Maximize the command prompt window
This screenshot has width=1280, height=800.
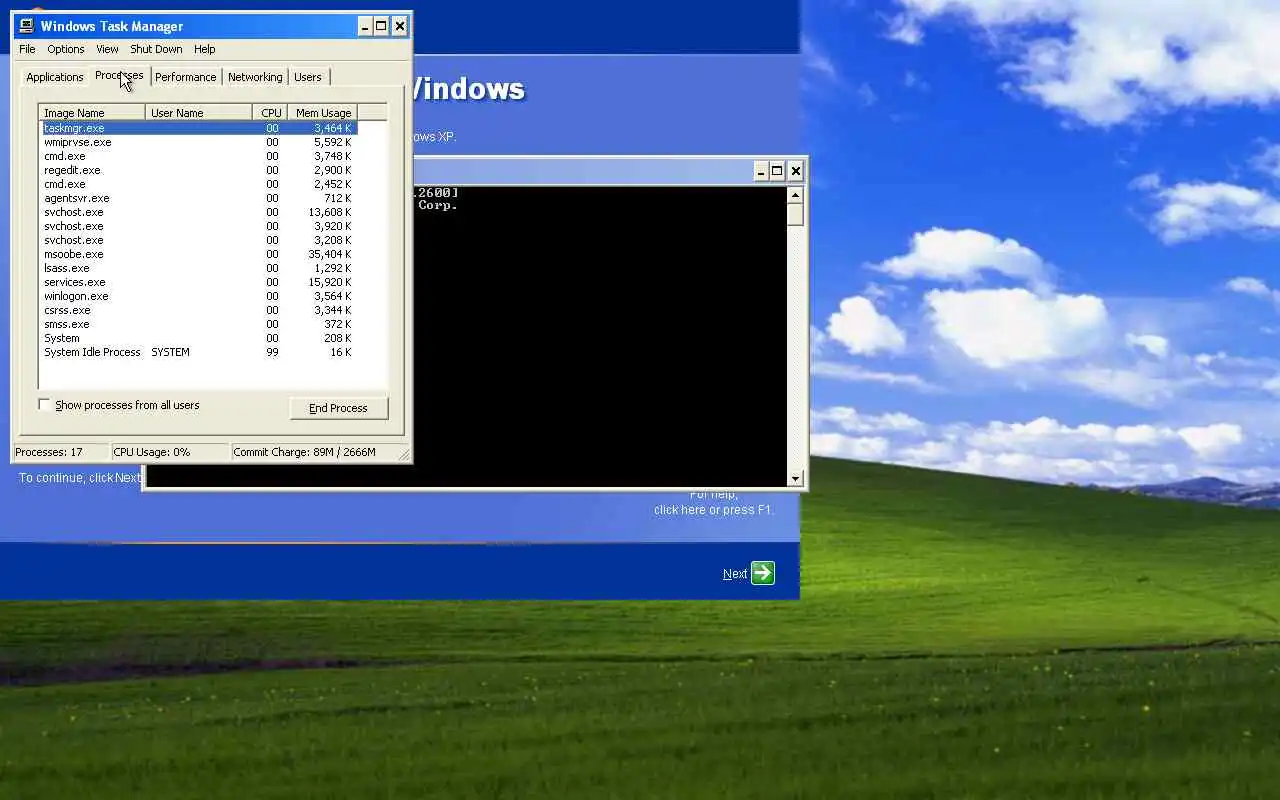(x=777, y=171)
